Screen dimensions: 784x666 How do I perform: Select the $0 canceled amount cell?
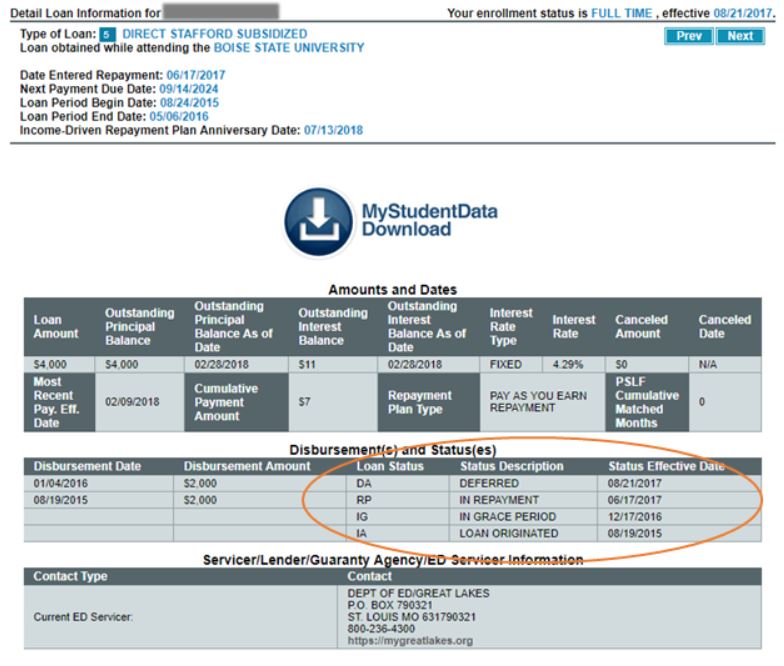click(x=647, y=364)
